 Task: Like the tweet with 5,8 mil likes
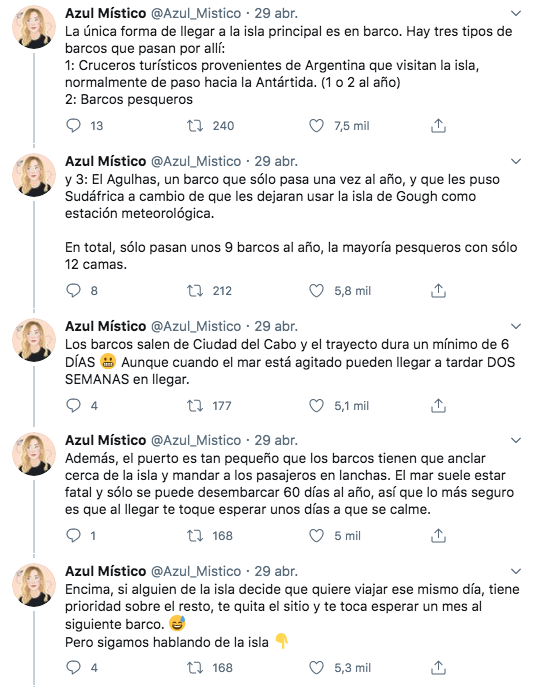[316, 291]
